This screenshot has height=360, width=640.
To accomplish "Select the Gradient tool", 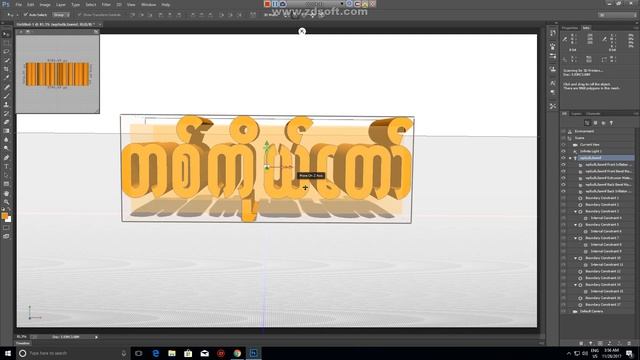I will point(6,131).
